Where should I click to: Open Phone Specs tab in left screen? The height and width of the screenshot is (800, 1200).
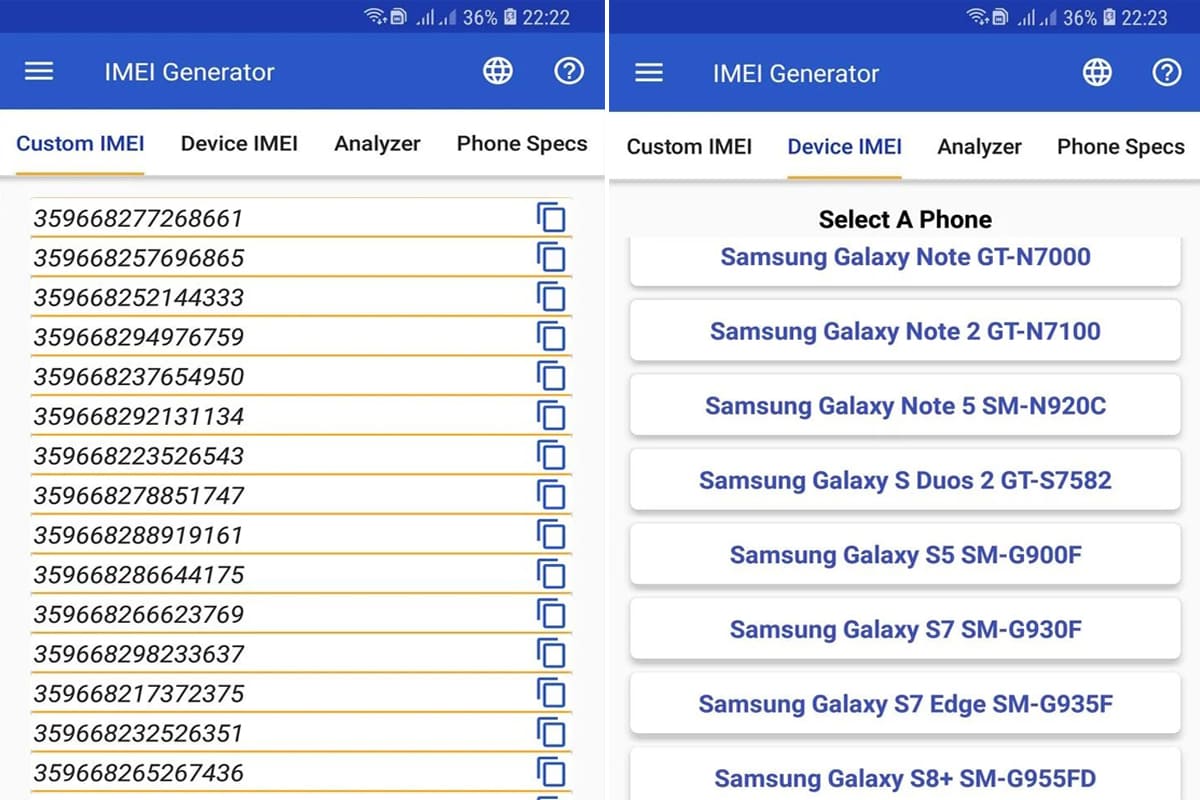pyautogui.click(x=522, y=143)
